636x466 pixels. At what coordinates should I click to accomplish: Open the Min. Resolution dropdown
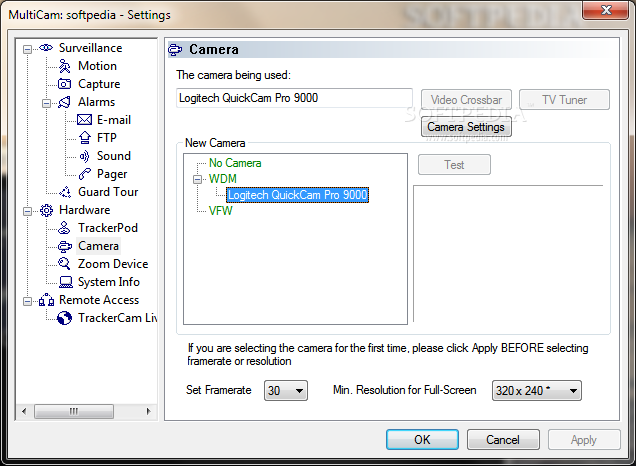click(537, 391)
